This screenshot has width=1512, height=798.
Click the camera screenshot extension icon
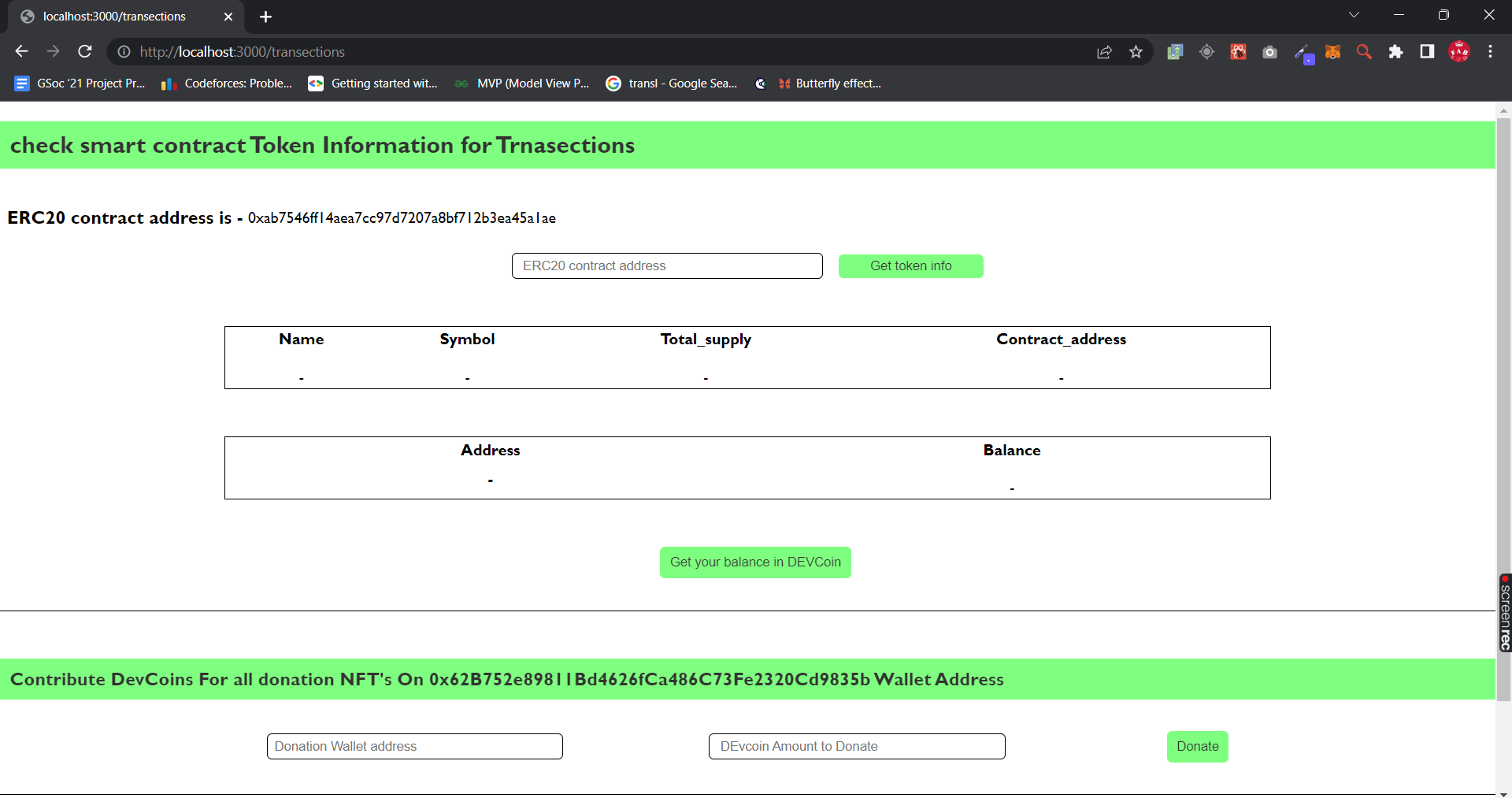coord(1269,52)
